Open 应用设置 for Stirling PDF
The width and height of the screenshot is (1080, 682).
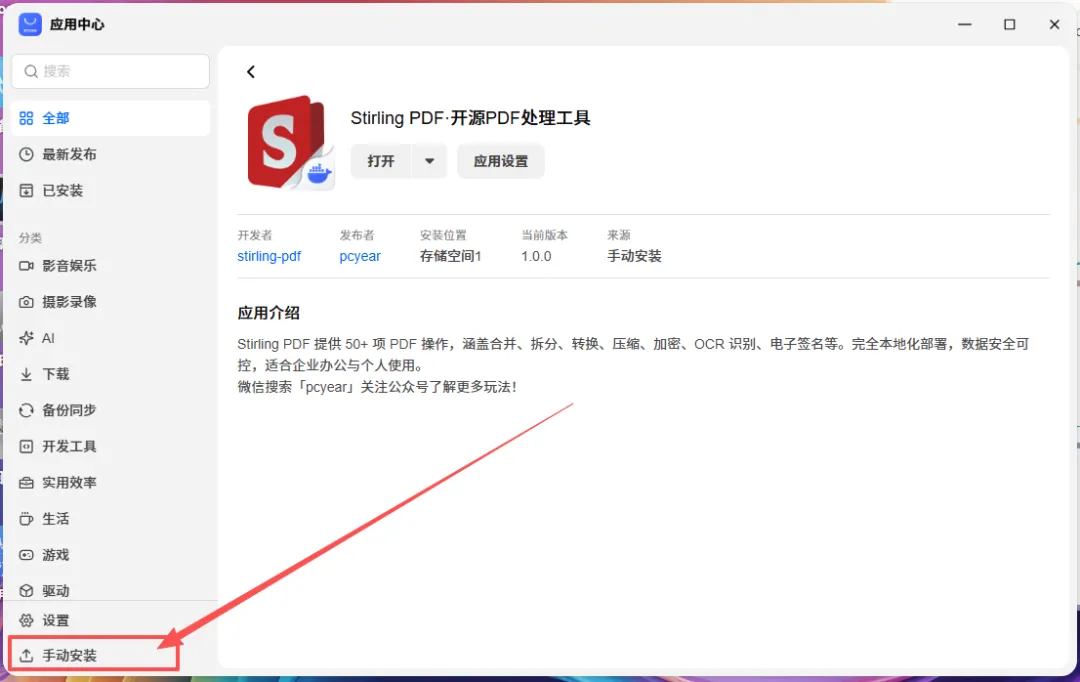click(x=501, y=161)
